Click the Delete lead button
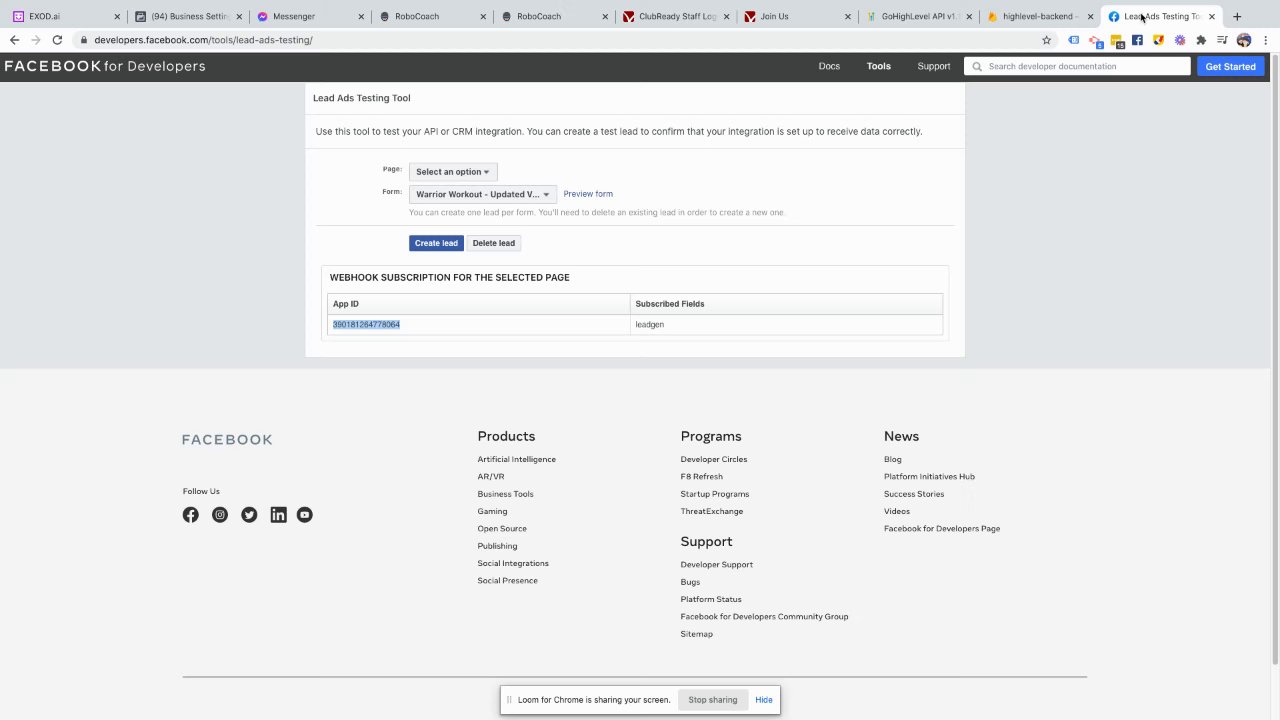The width and height of the screenshot is (1280, 720). point(494,243)
